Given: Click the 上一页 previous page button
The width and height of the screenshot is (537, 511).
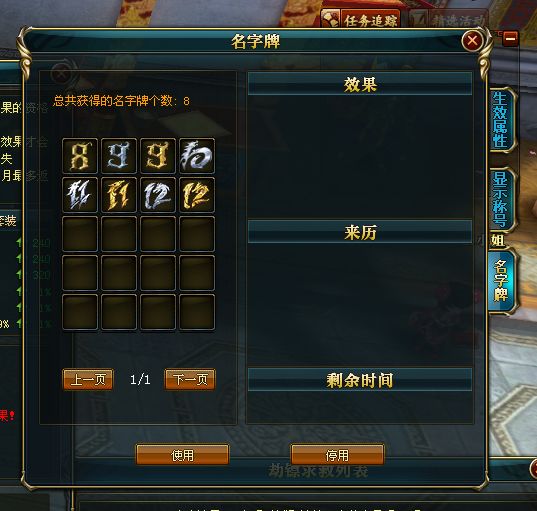Looking at the screenshot, I should (88, 379).
